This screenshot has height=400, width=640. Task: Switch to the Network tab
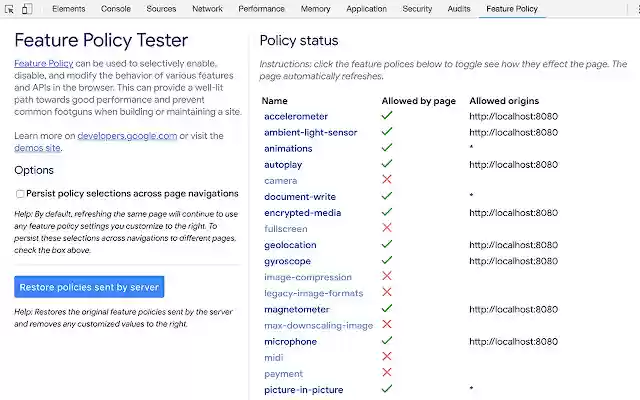pyautogui.click(x=207, y=9)
